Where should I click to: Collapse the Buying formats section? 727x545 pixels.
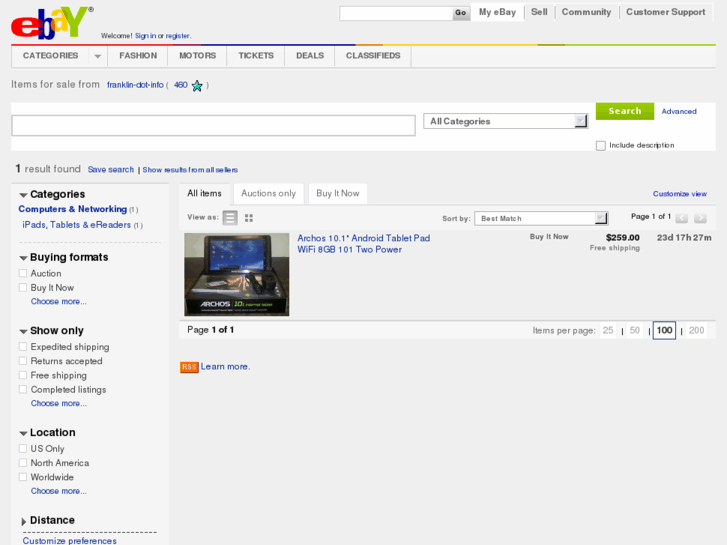coord(23,258)
